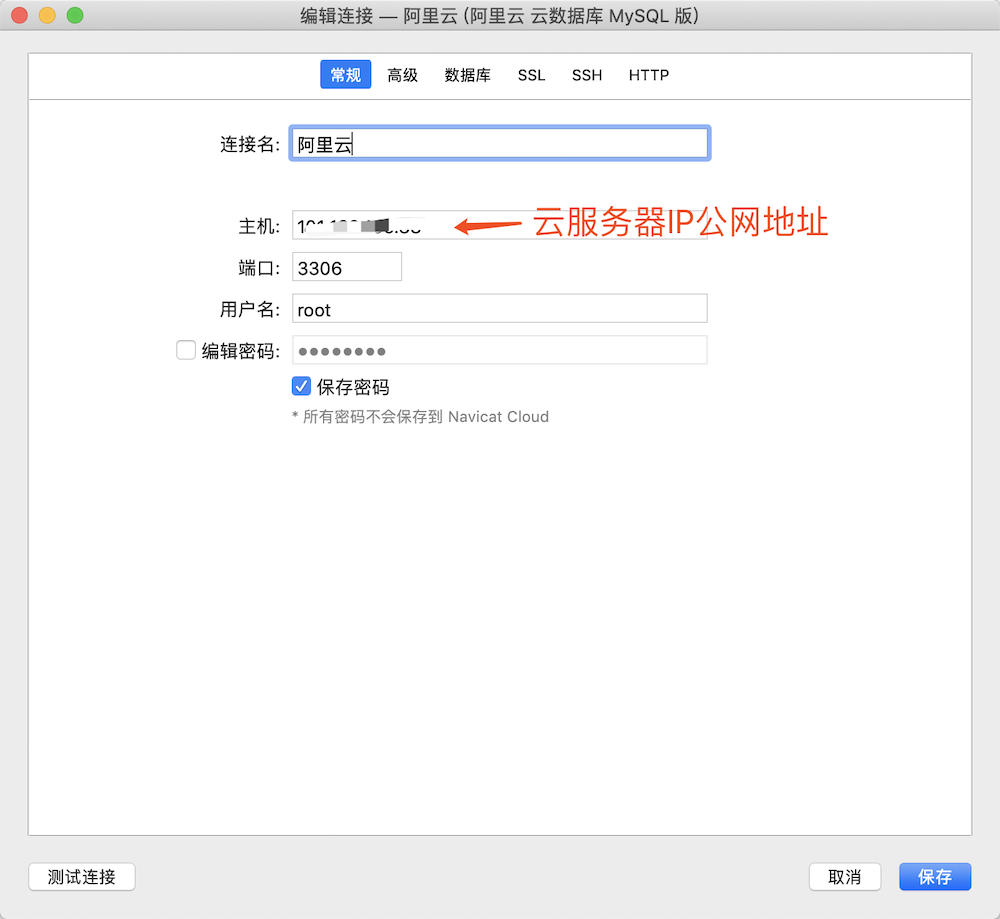Focus the 连接名 input field

[x=500, y=143]
